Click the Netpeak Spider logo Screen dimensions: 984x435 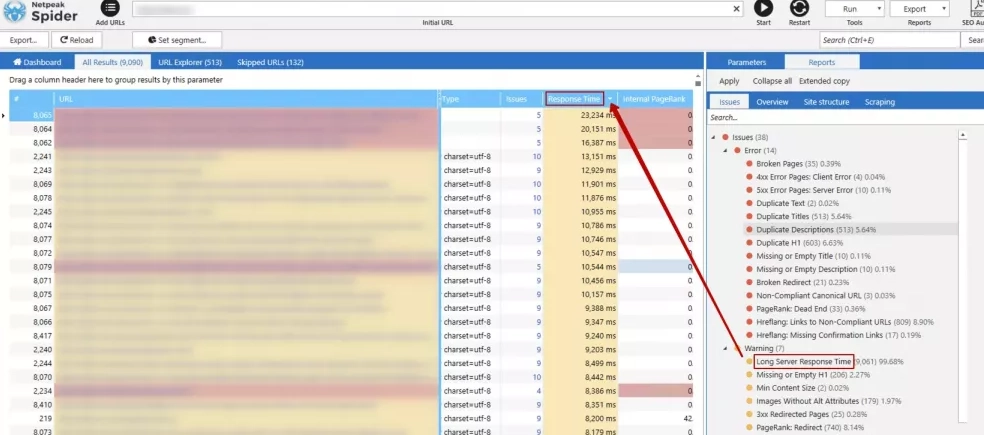tap(41, 11)
